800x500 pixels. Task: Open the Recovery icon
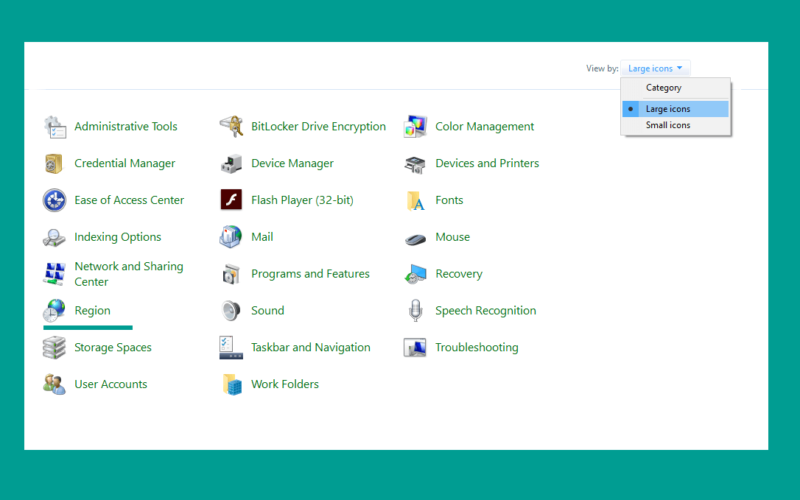coord(415,274)
